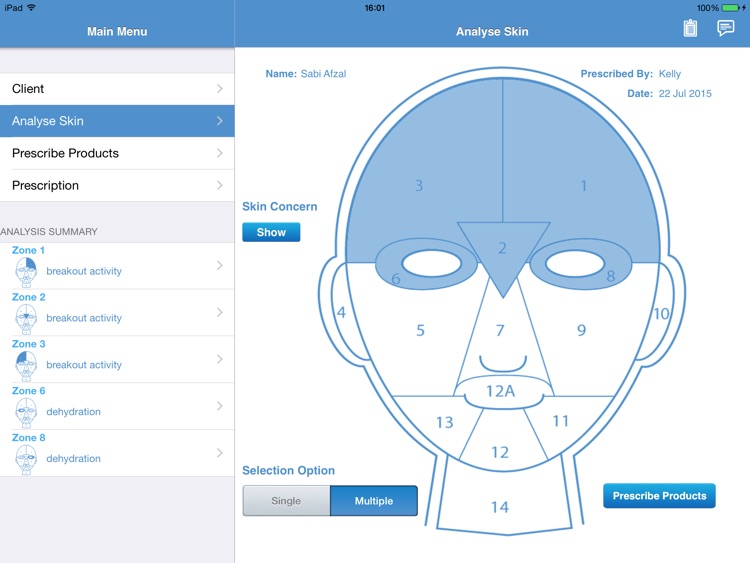This screenshot has width=750, height=563.
Task: Deselect forehead zone 1 on face map
Action: tap(583, 185)
